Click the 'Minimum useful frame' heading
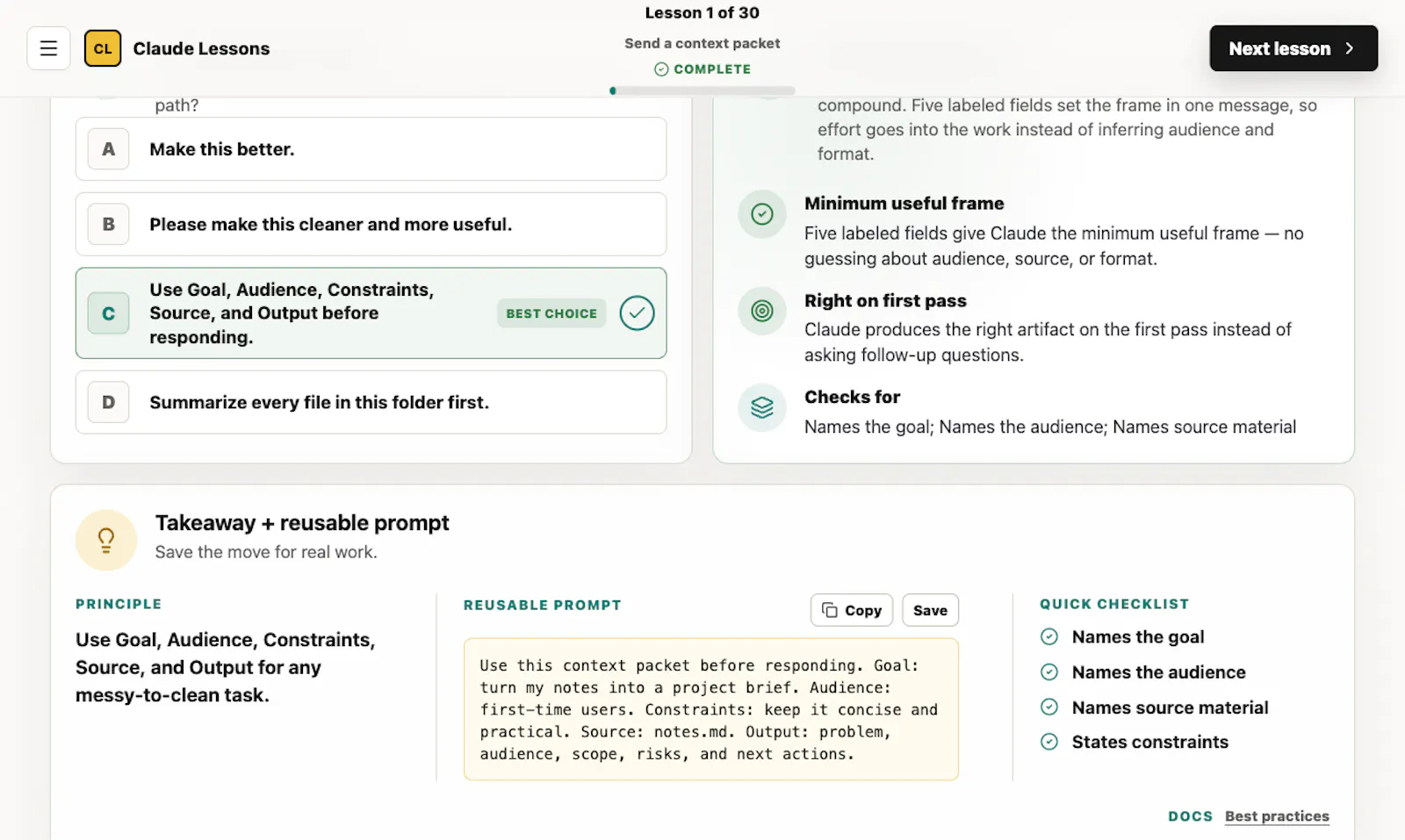The image size is (1405, 840). (x=904, y=204)
